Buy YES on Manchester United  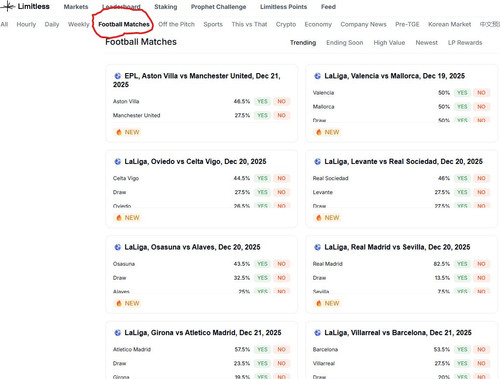coord(262,115)
